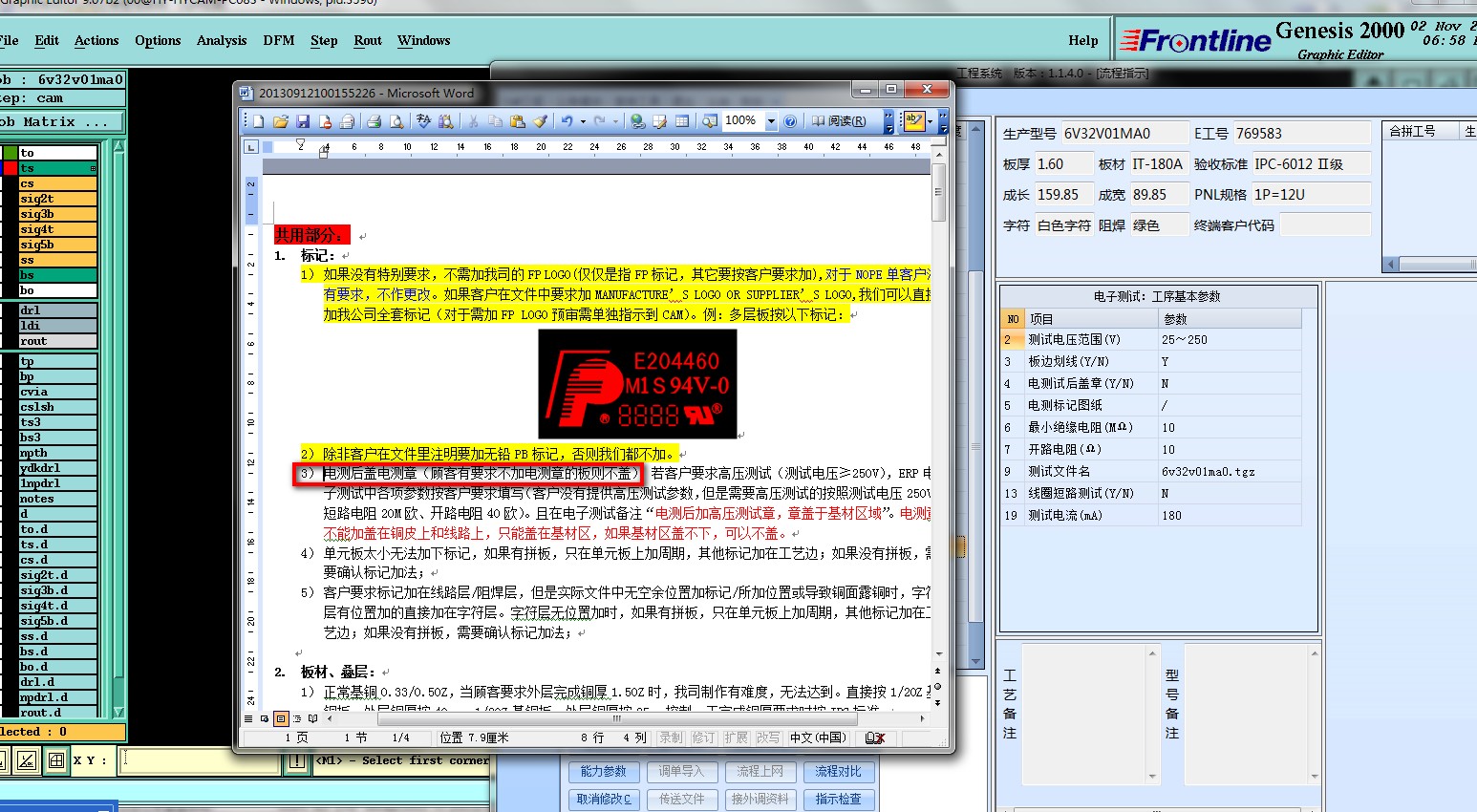Insert a table in Word
This screenshot has width=1477, height=812.
click(x=682, y=121)
